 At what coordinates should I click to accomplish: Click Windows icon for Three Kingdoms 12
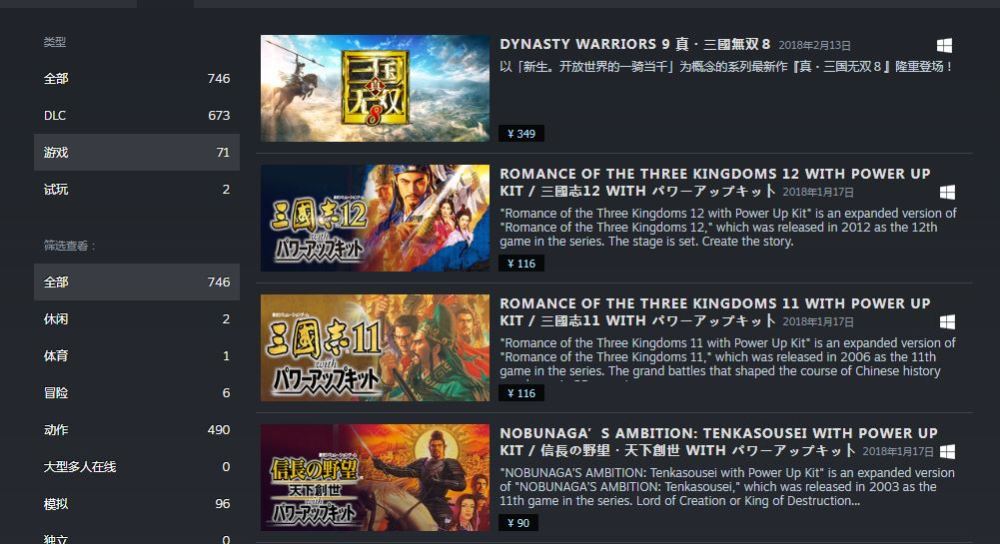coord(947,192)
